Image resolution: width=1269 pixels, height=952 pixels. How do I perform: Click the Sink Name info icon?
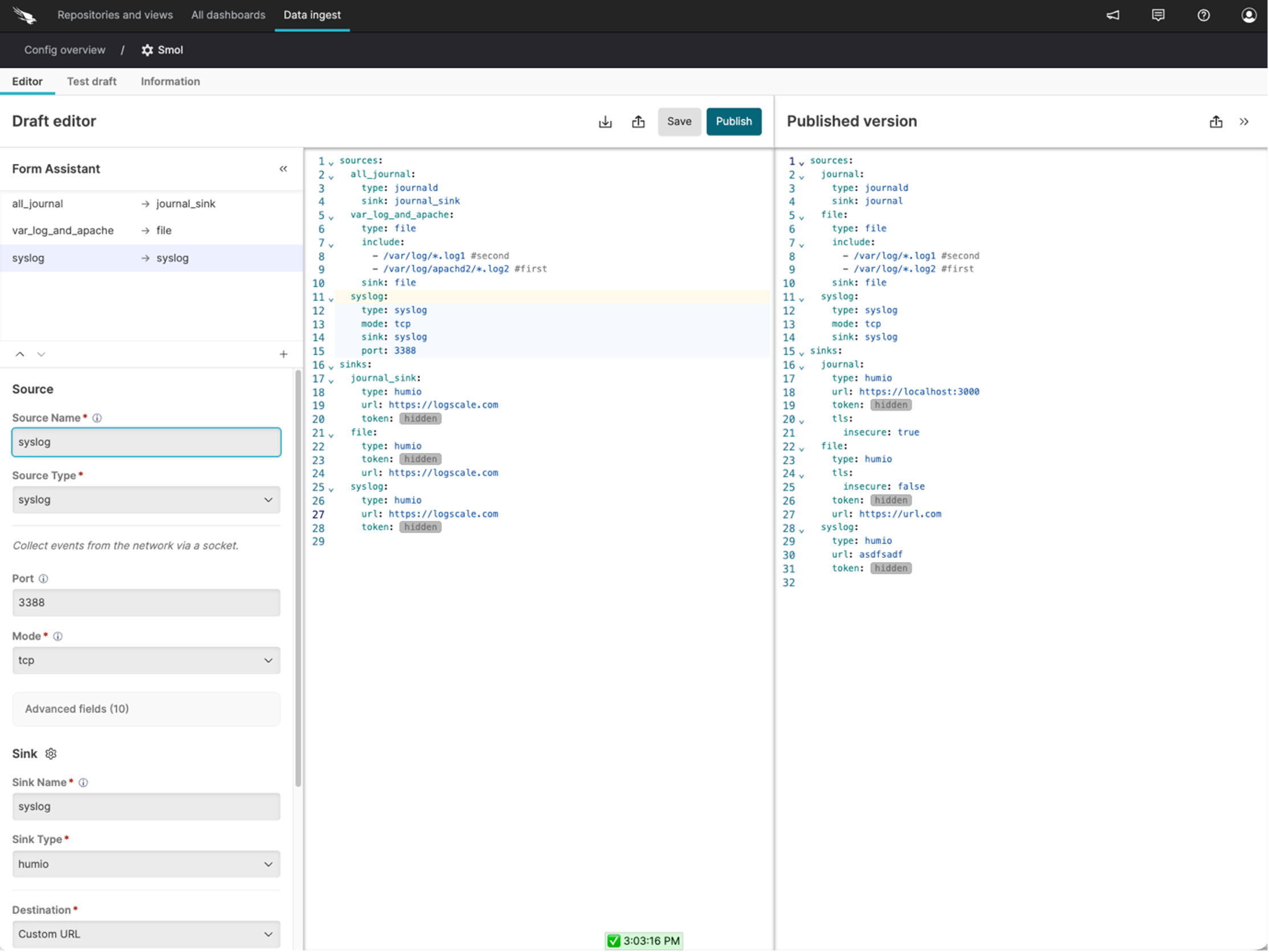83,783
